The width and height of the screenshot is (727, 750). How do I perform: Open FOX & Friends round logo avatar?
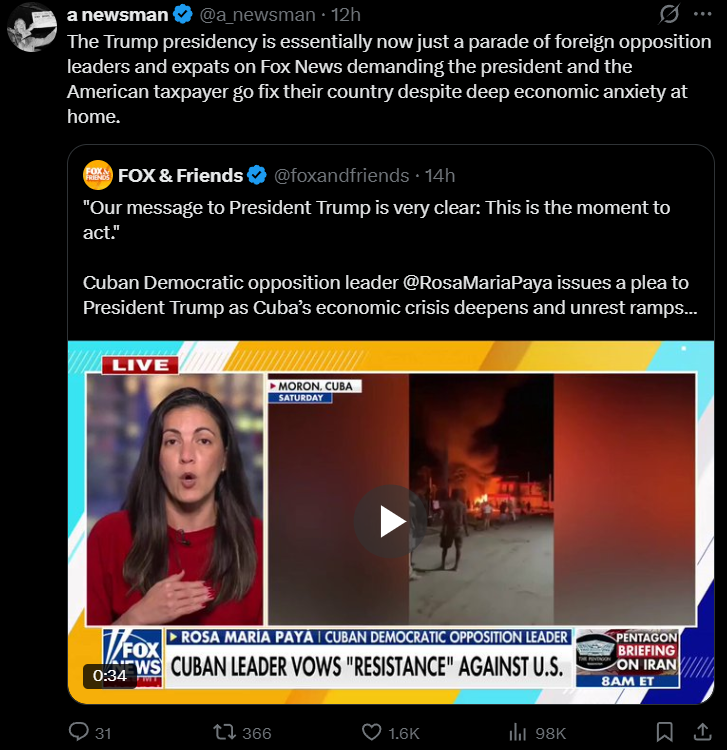coord(98,175)
